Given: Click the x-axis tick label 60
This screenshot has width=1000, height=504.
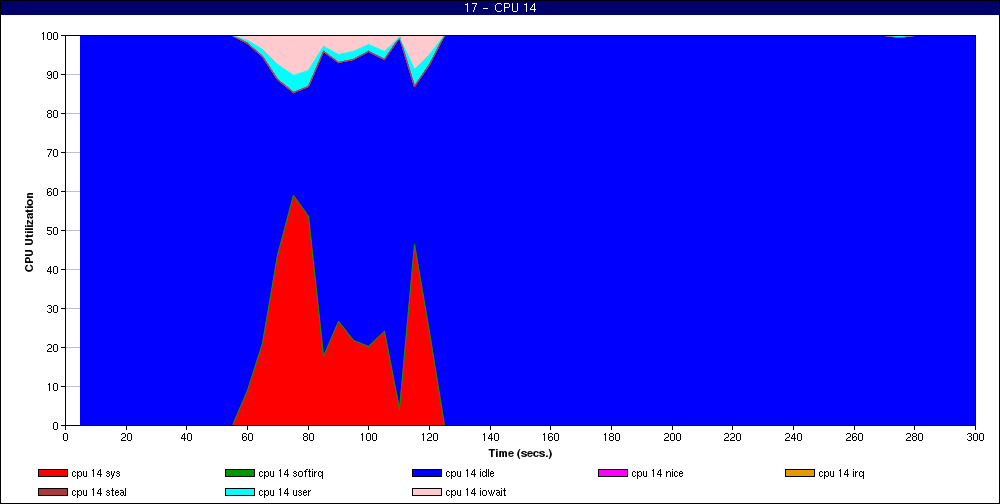Looking at the screenshot, I should (x=247, y=437).
